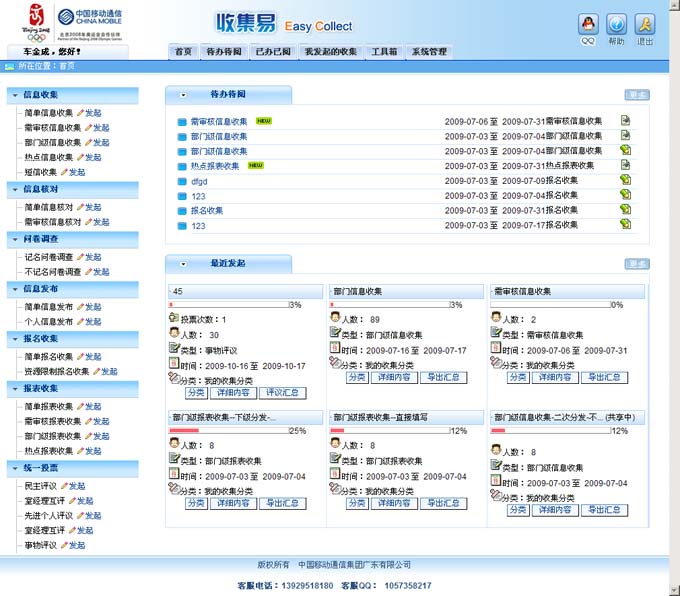Open the QQ penguin icon
680x596 pixels.
click(588, 24)
